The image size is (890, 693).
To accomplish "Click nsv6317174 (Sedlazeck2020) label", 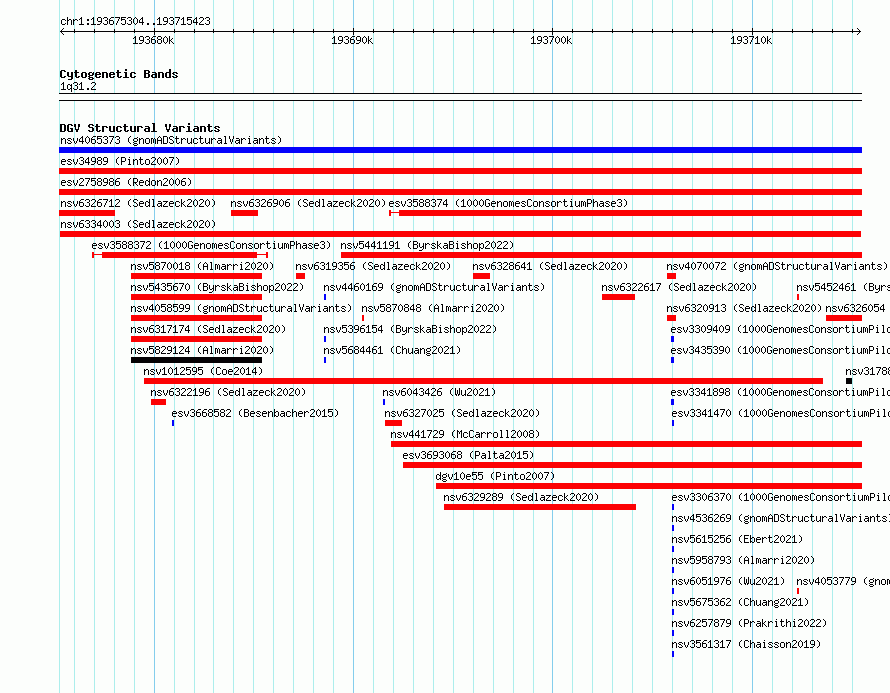I will 208,329.
